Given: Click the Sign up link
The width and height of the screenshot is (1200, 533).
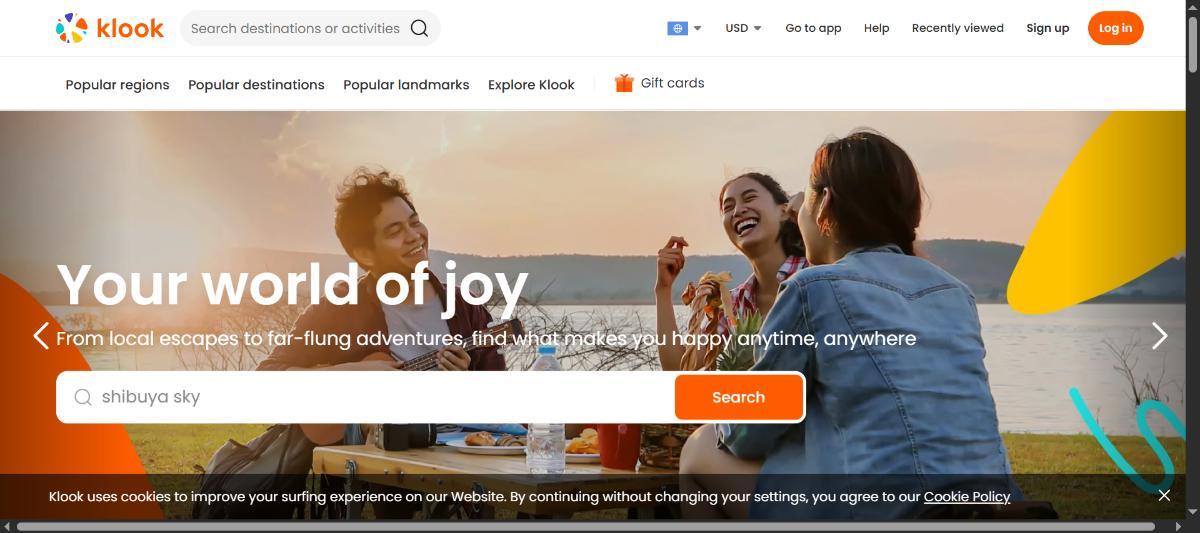Looking at the screenshot, I should (x=1047, y=28).
